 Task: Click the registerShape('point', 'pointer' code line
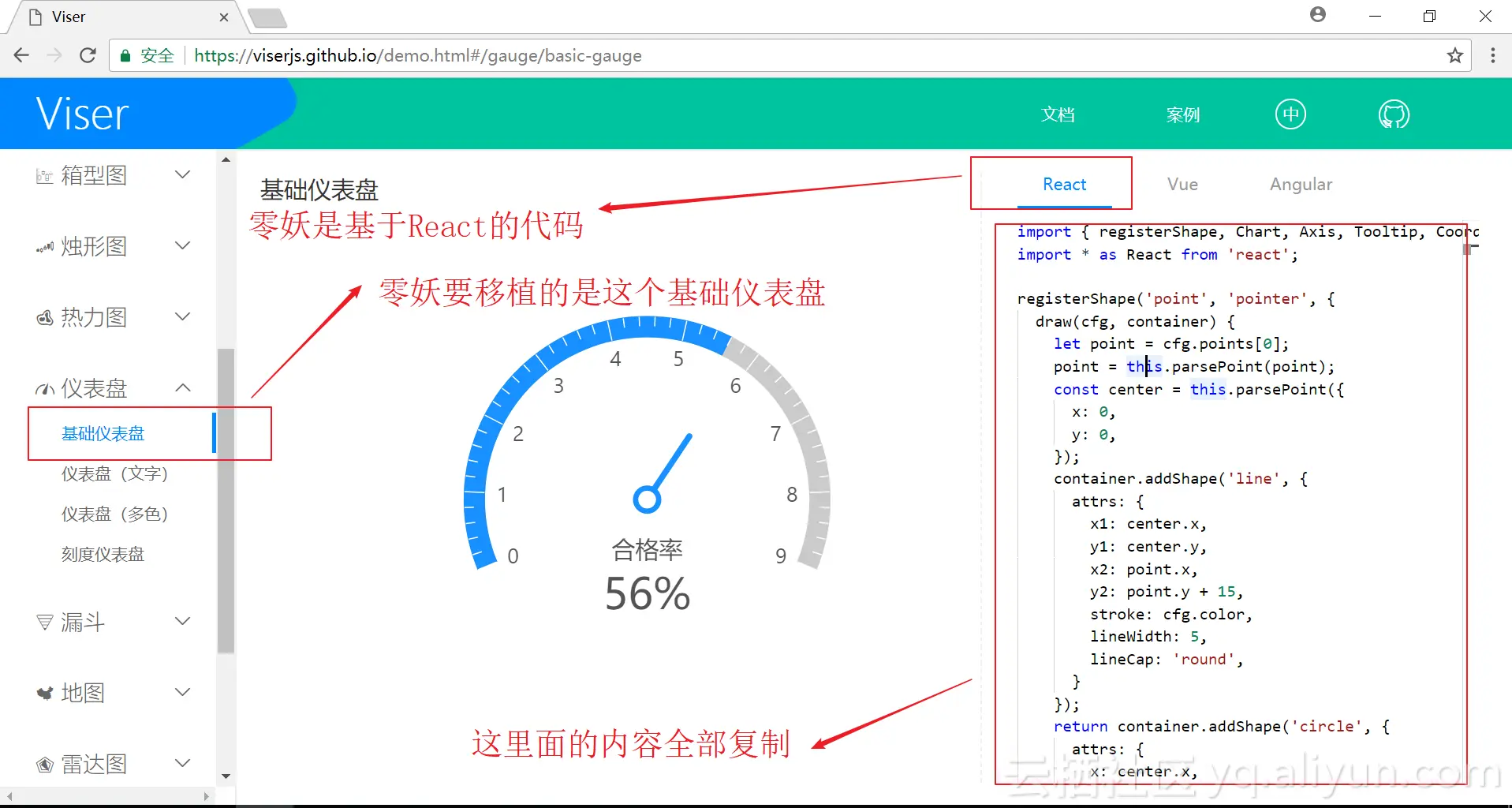click(x=1175, y=299)
